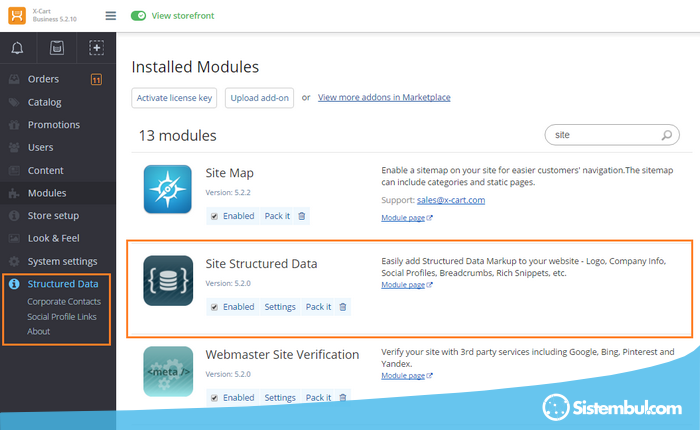The image size is (700, 430).
Task: Click the Catalog tag icon
Action: tap(14, 102)
